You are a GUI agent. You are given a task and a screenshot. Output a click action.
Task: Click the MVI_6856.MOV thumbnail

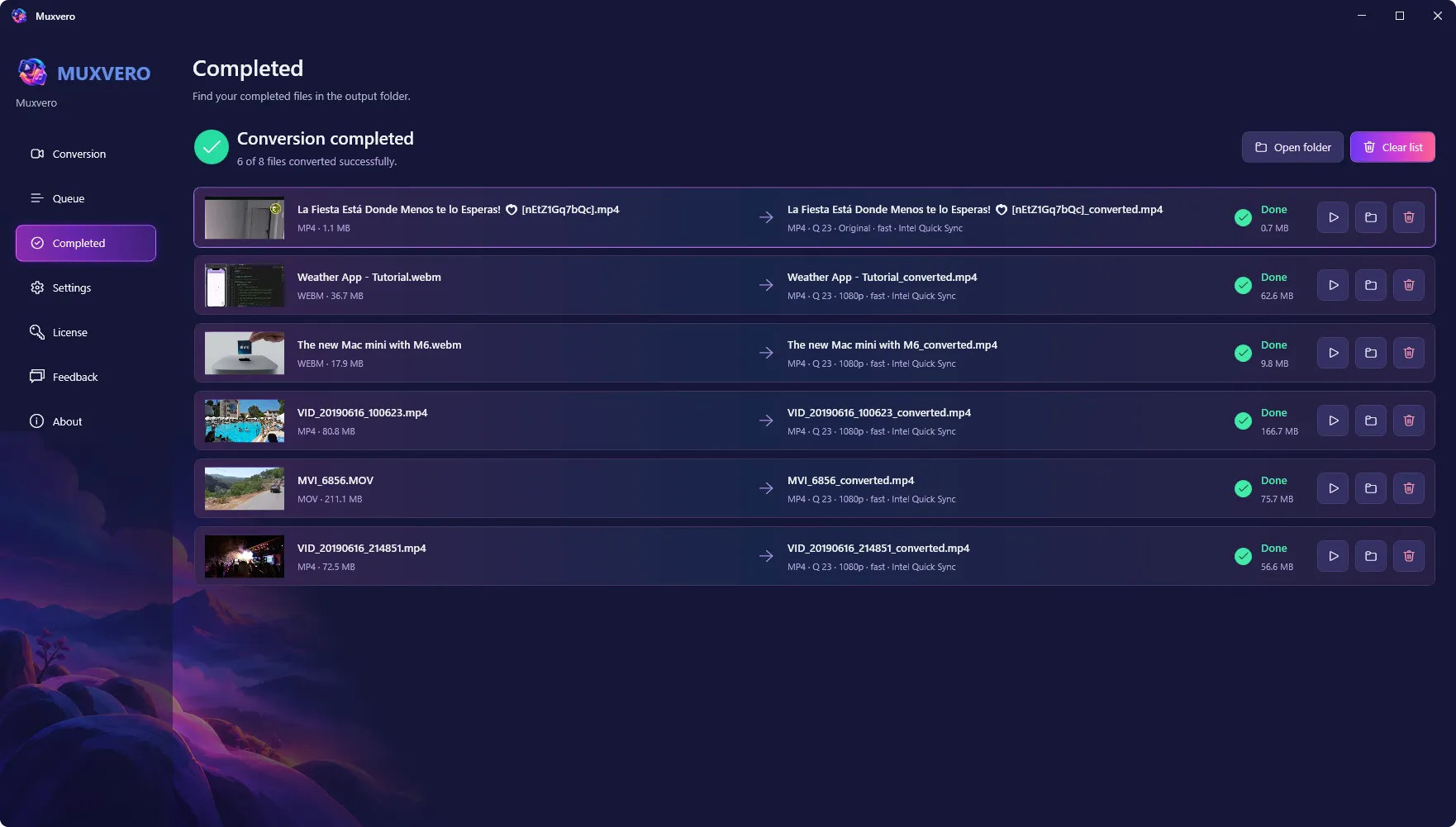pyautogui.click(x=245, y=488)
